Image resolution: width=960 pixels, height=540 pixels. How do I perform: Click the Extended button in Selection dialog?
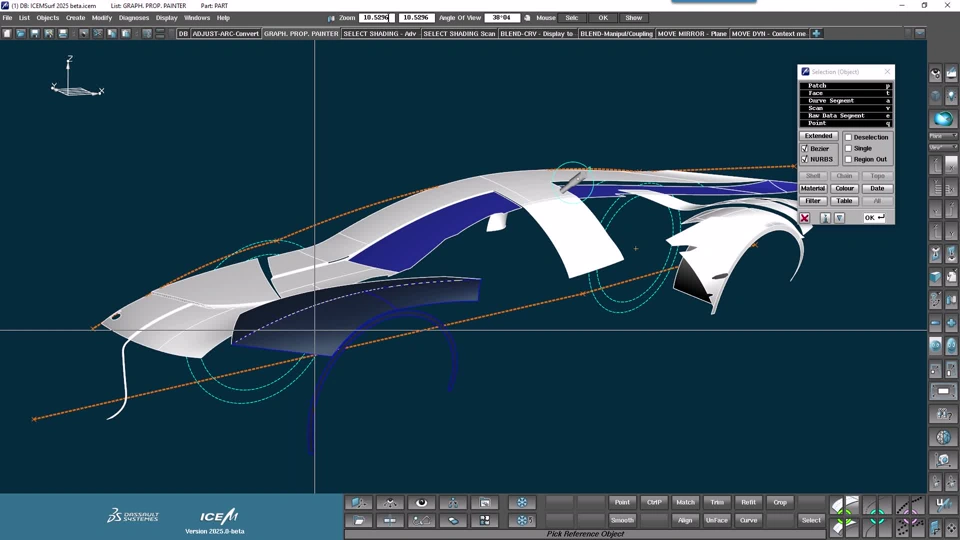[818, 136]
